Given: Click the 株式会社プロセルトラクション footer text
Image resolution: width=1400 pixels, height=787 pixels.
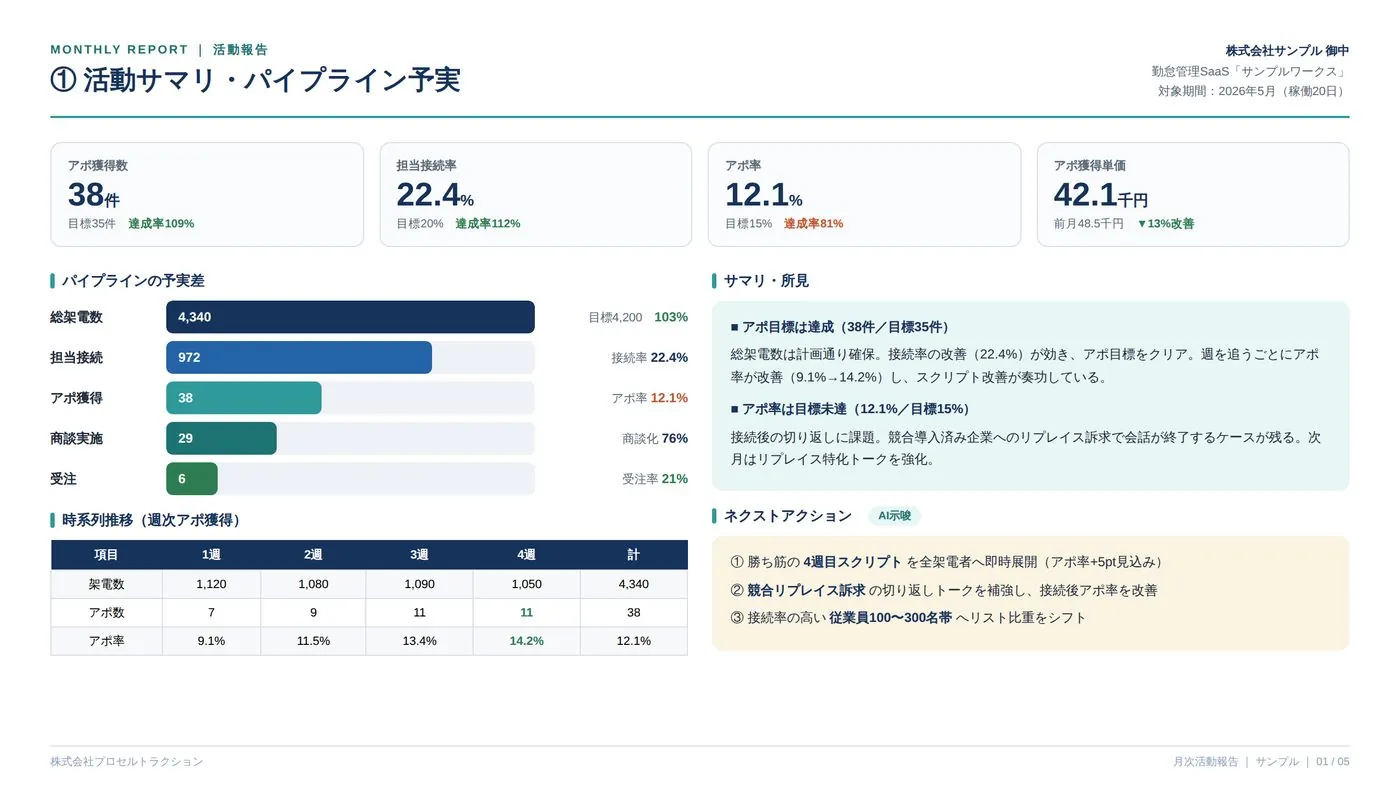Looking at the screenshot, I should [x=127, y=762].
